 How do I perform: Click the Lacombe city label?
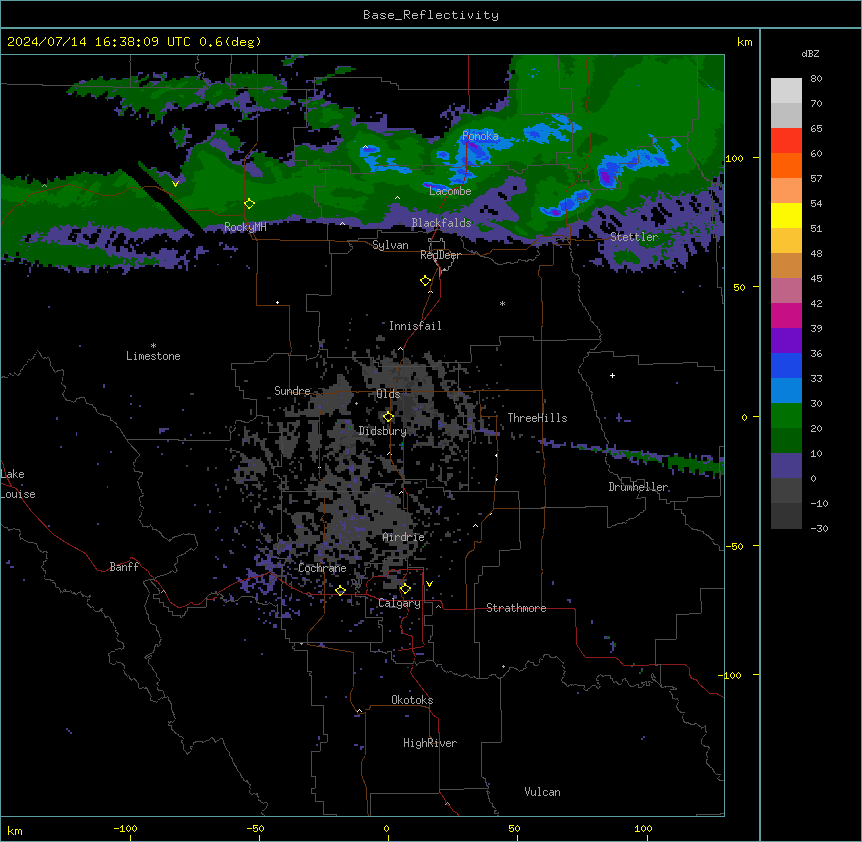click(450, 191)
